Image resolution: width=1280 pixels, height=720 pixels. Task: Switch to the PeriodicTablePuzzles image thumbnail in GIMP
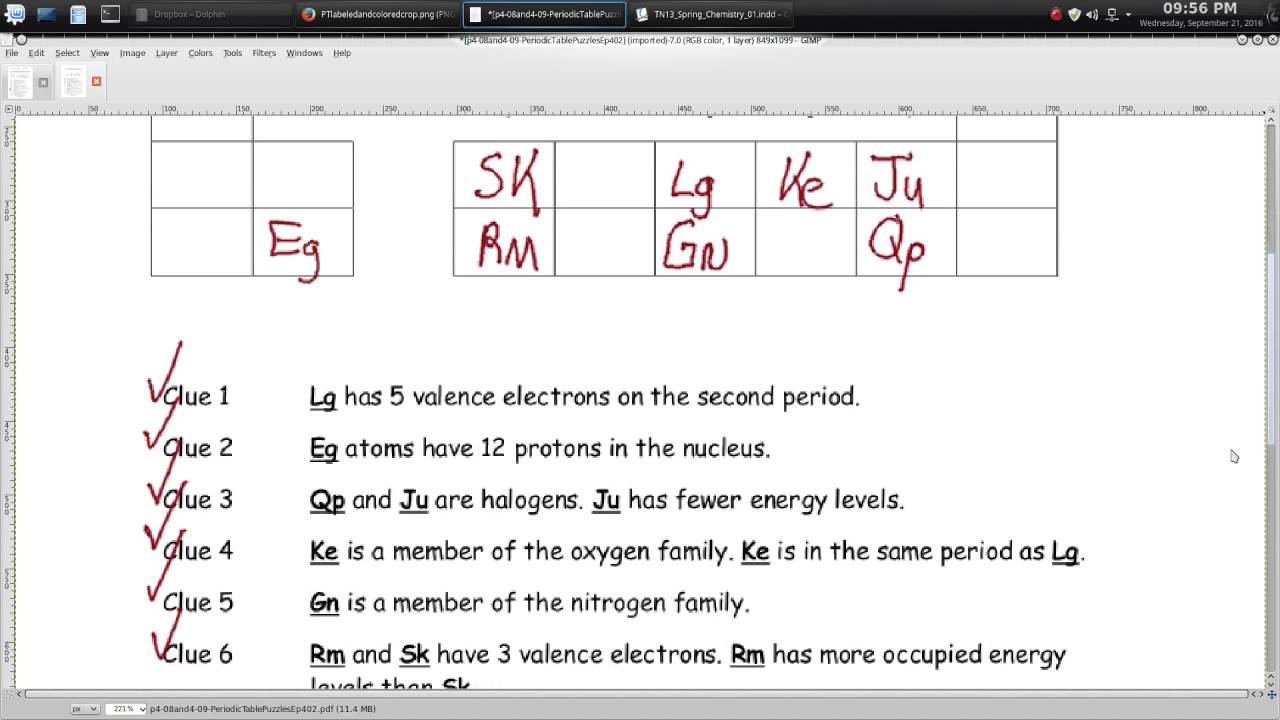coord(73,82)
